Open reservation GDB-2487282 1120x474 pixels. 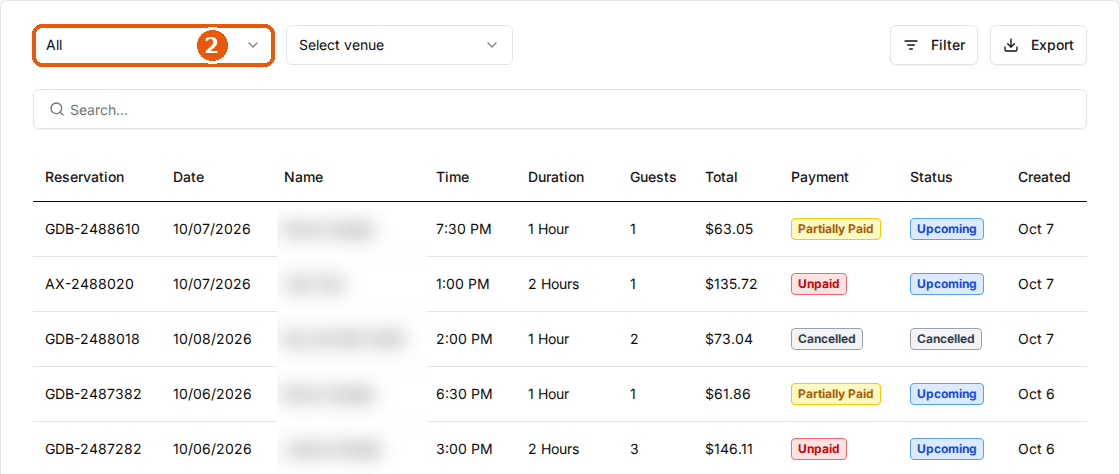[94, 449]
